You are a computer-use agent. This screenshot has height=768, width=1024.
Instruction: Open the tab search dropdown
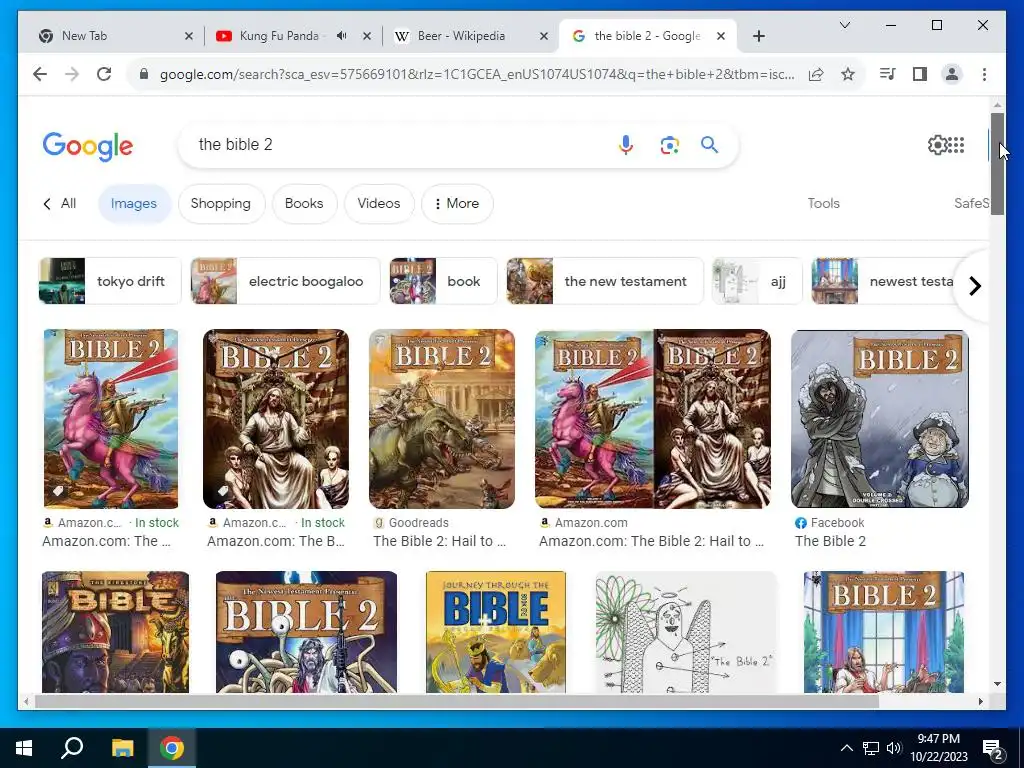point(844,25)
